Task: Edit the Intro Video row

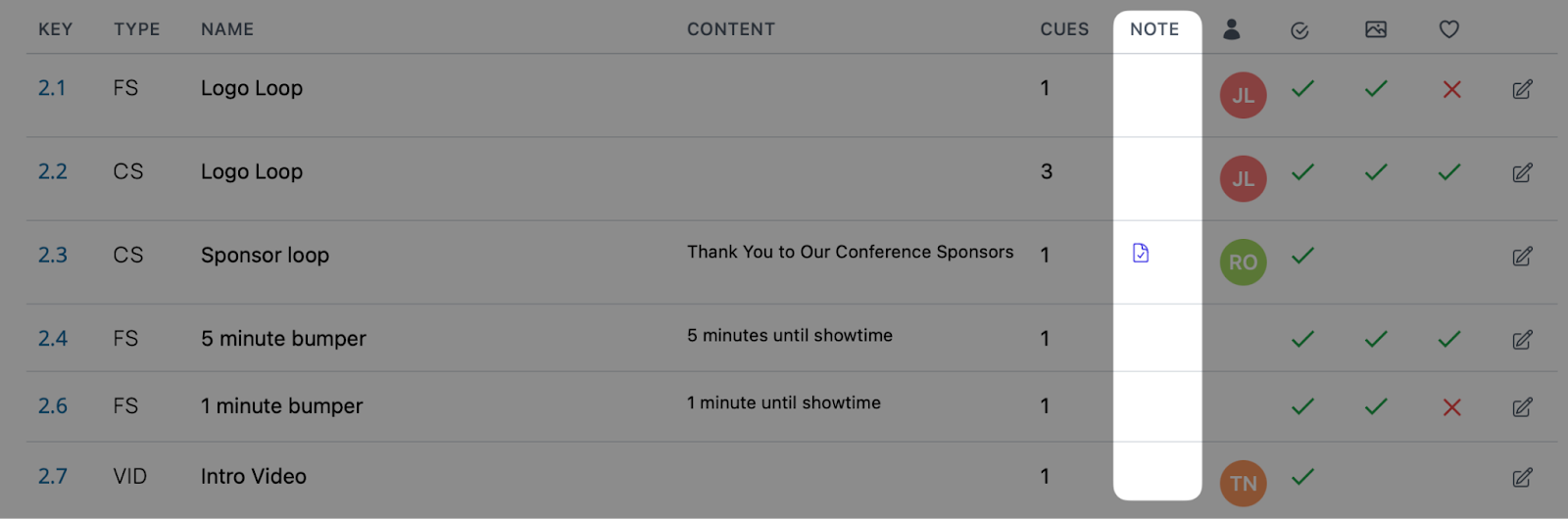Action: [x=1522, y=478]
